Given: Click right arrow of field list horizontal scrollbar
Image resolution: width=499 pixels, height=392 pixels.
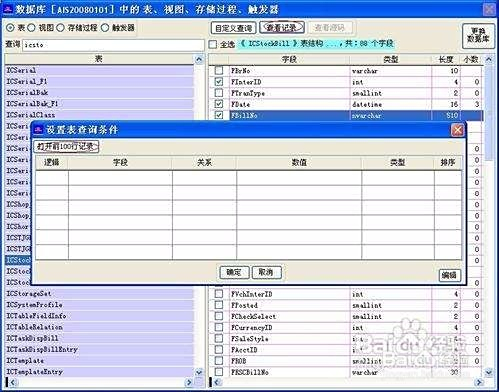Looking at the screenshot, I should (x=479, y=382).
